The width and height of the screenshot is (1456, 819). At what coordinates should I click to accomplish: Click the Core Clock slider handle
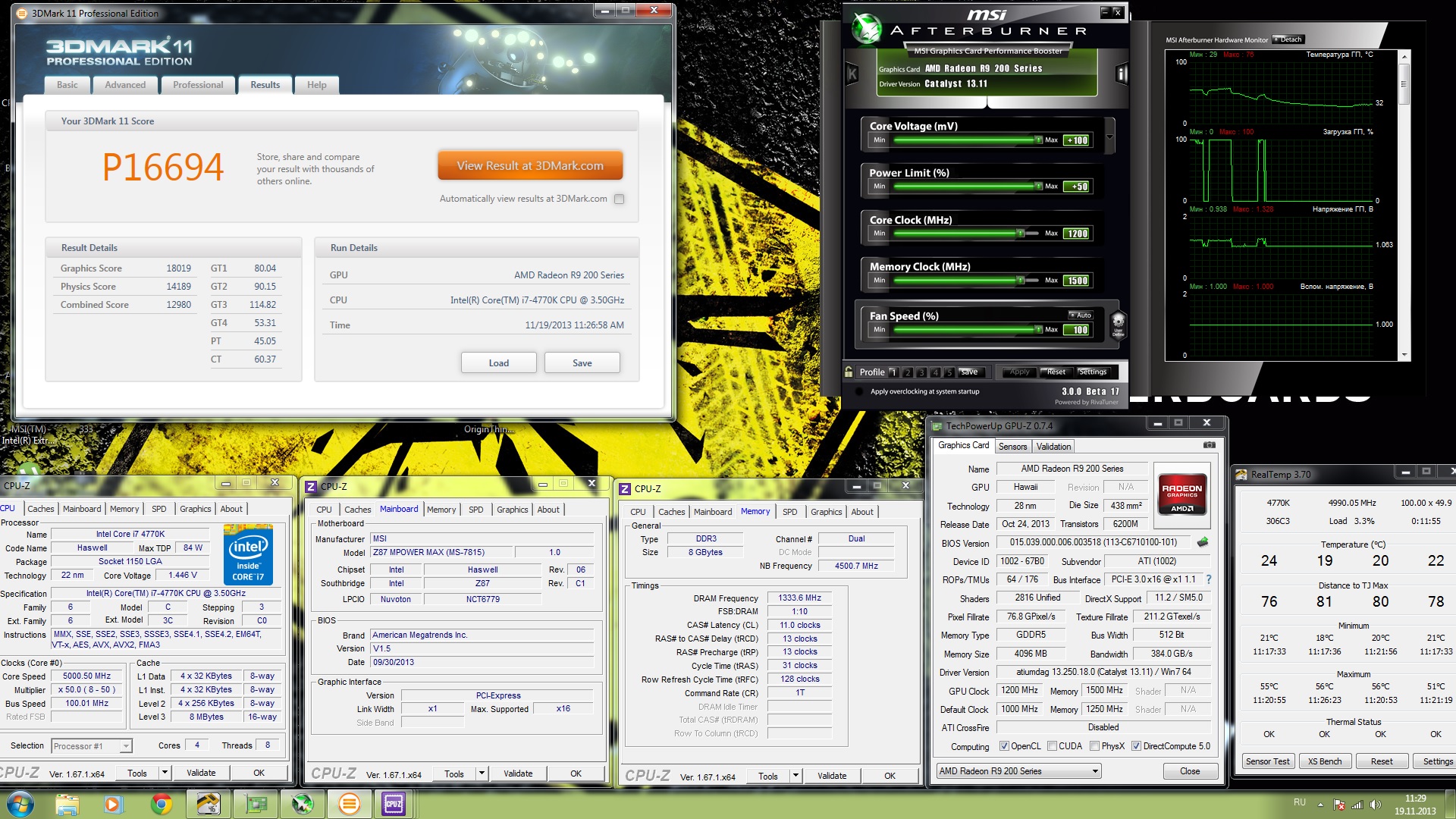click(x=1021, y=234)
